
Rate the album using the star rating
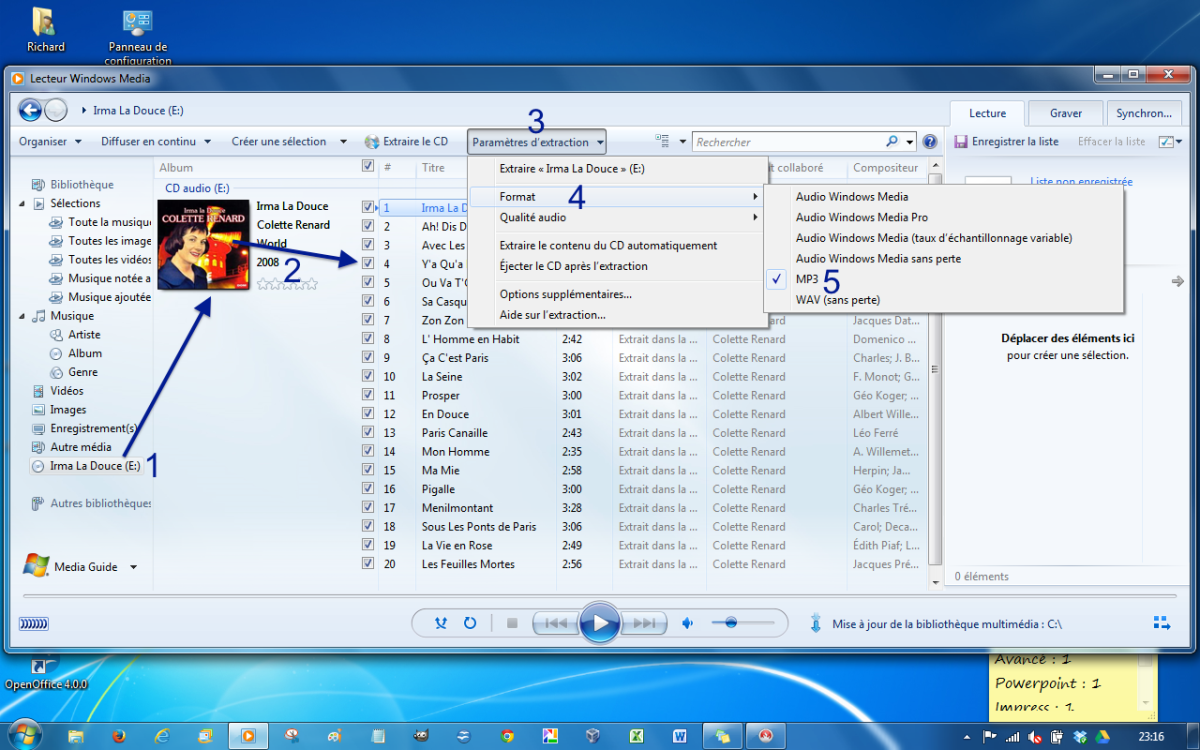click(x=287, y=284)
